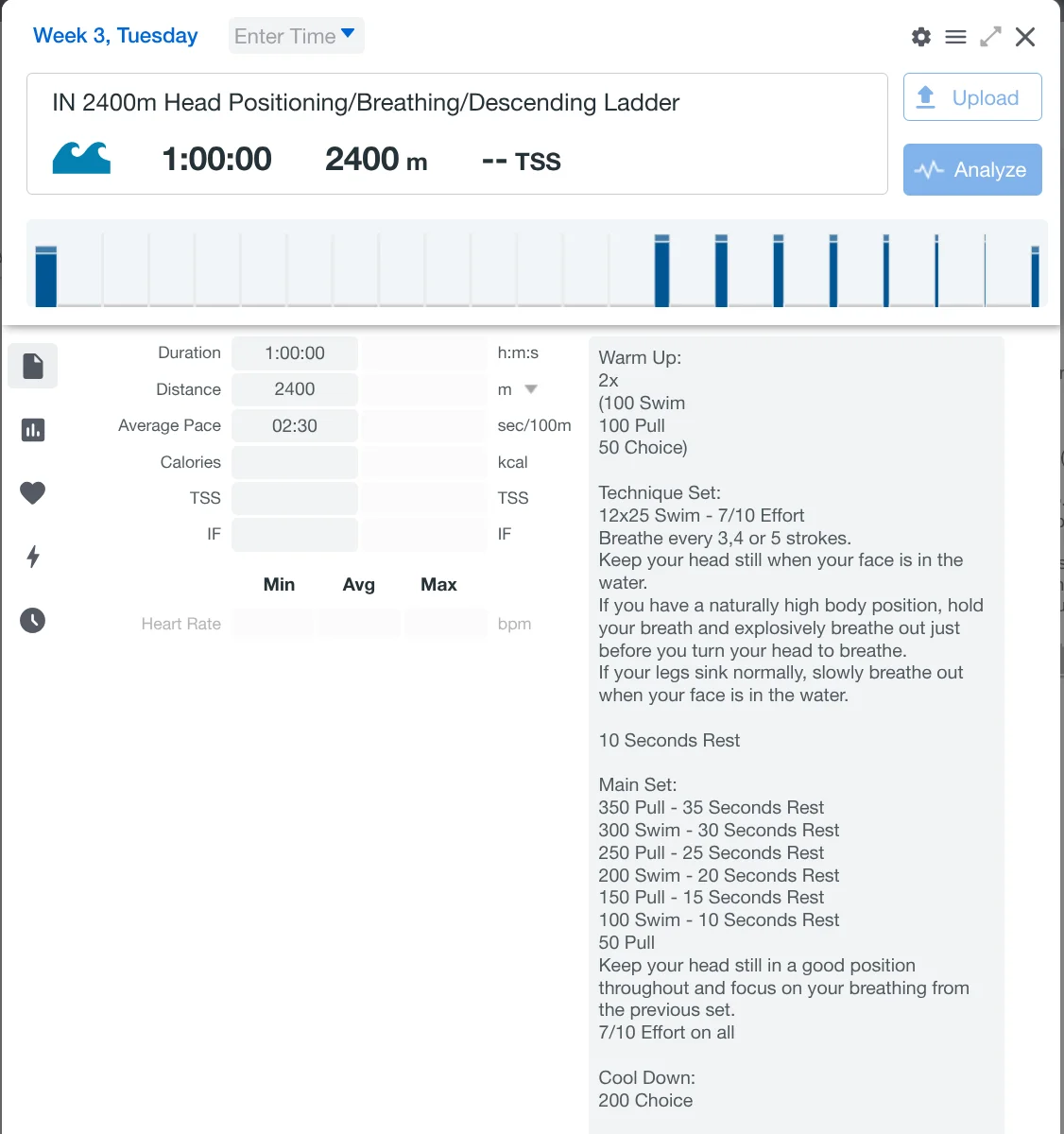Click the planned Duration field

click(295, 353)
